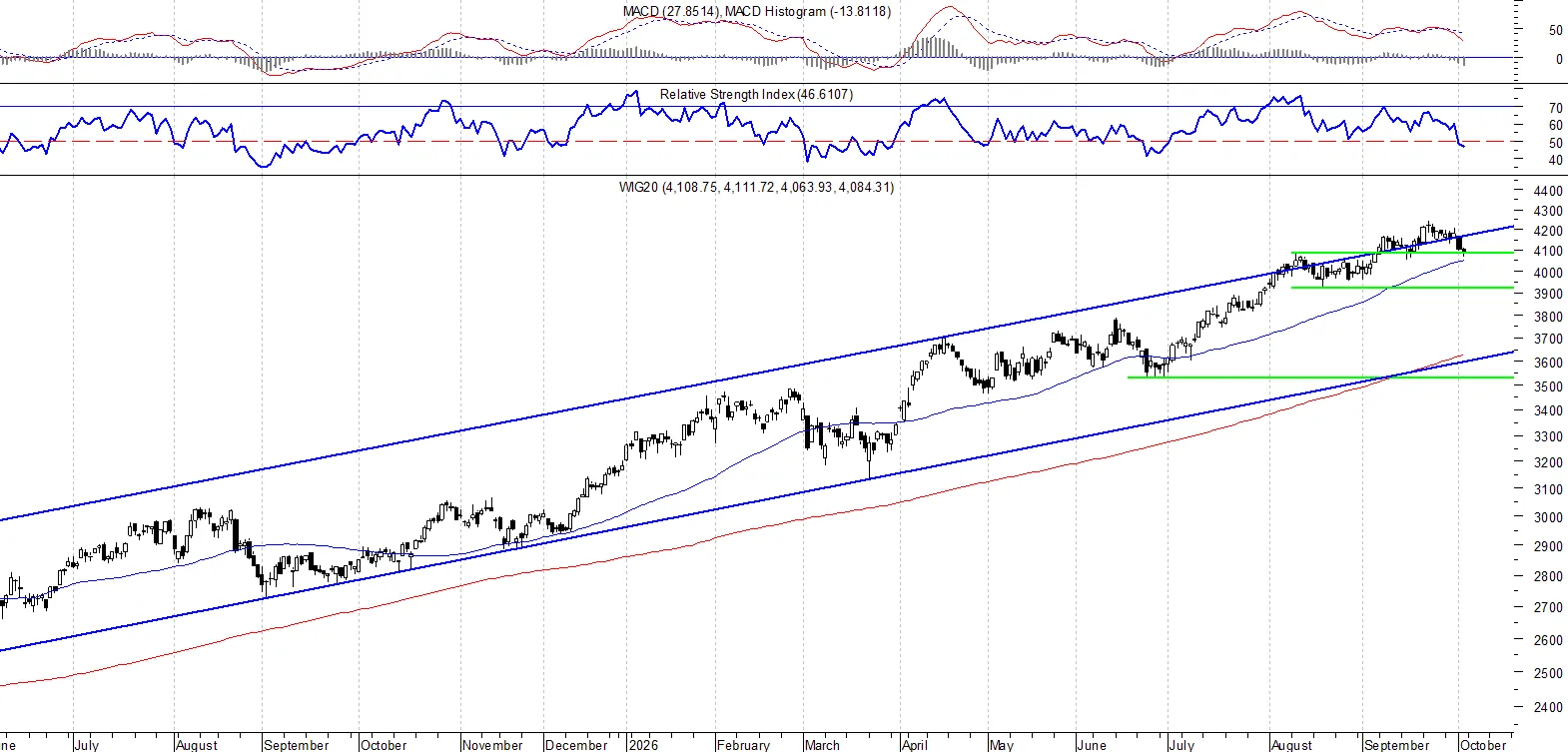Click the 2700 price axis label
Viewport: 1568px width, 752px height.
pyautogui.click(x=1548, y=608)
